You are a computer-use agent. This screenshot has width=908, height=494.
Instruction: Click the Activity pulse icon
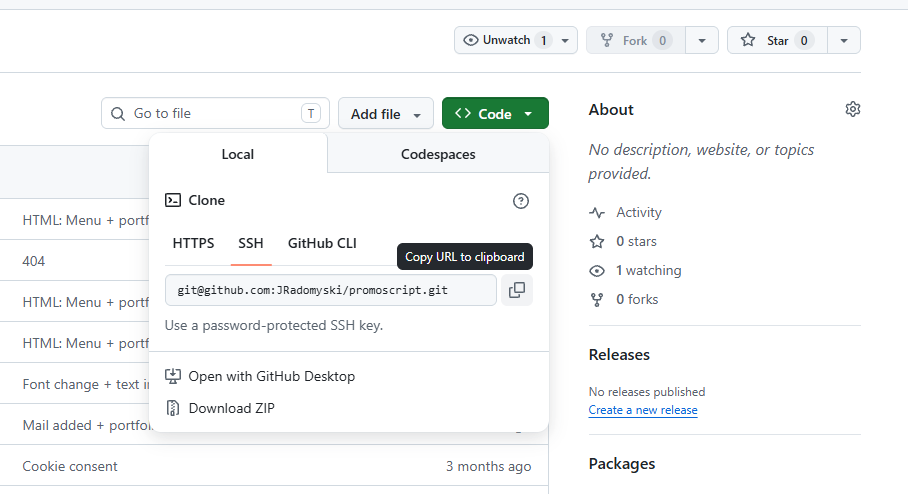coord(597,213)
